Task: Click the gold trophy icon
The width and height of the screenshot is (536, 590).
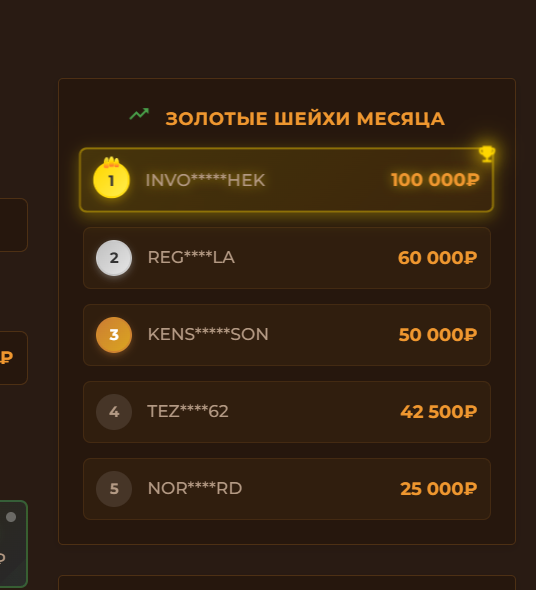Action: click(487, 154)
